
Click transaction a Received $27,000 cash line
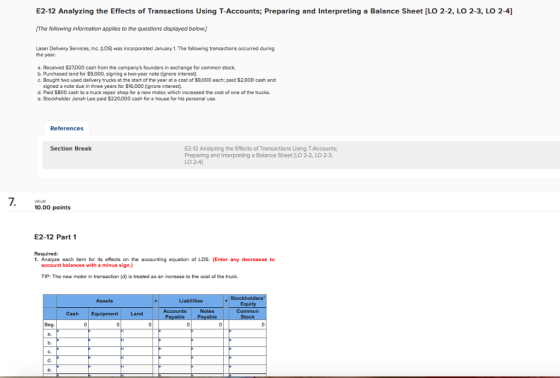click(136, 68)
